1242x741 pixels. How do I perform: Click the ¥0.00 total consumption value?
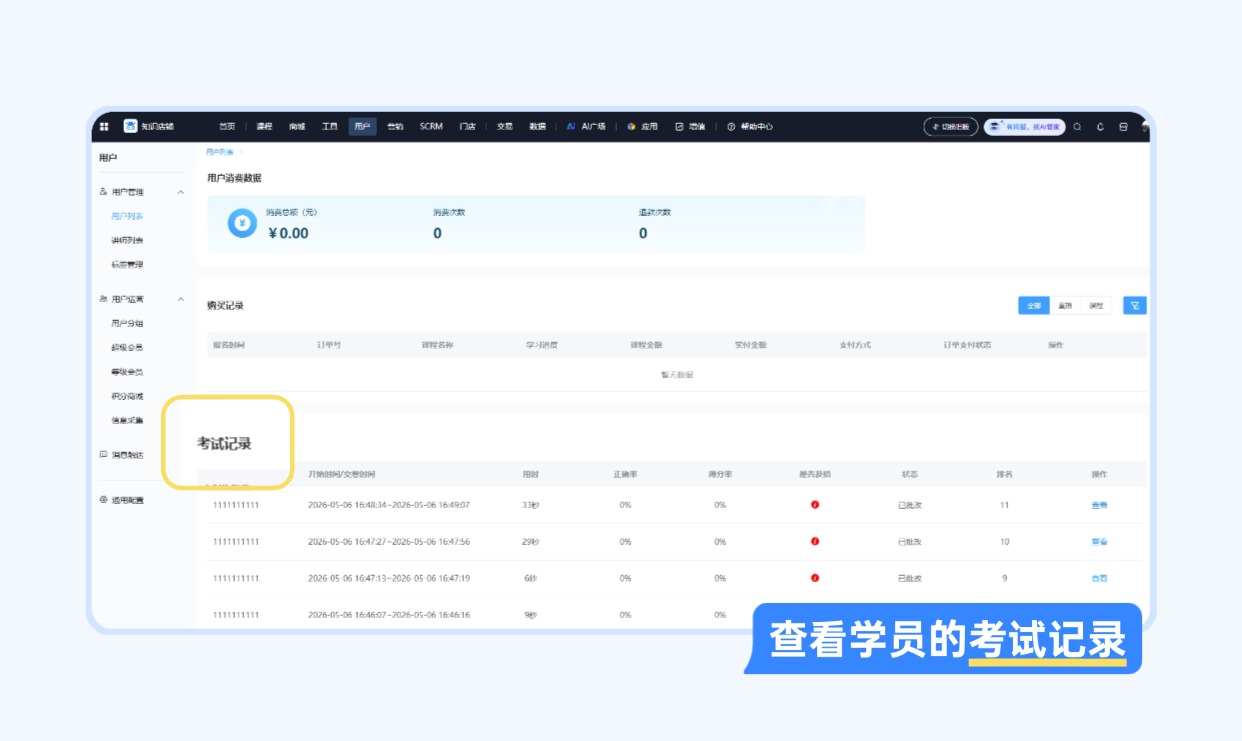point(288,233)
